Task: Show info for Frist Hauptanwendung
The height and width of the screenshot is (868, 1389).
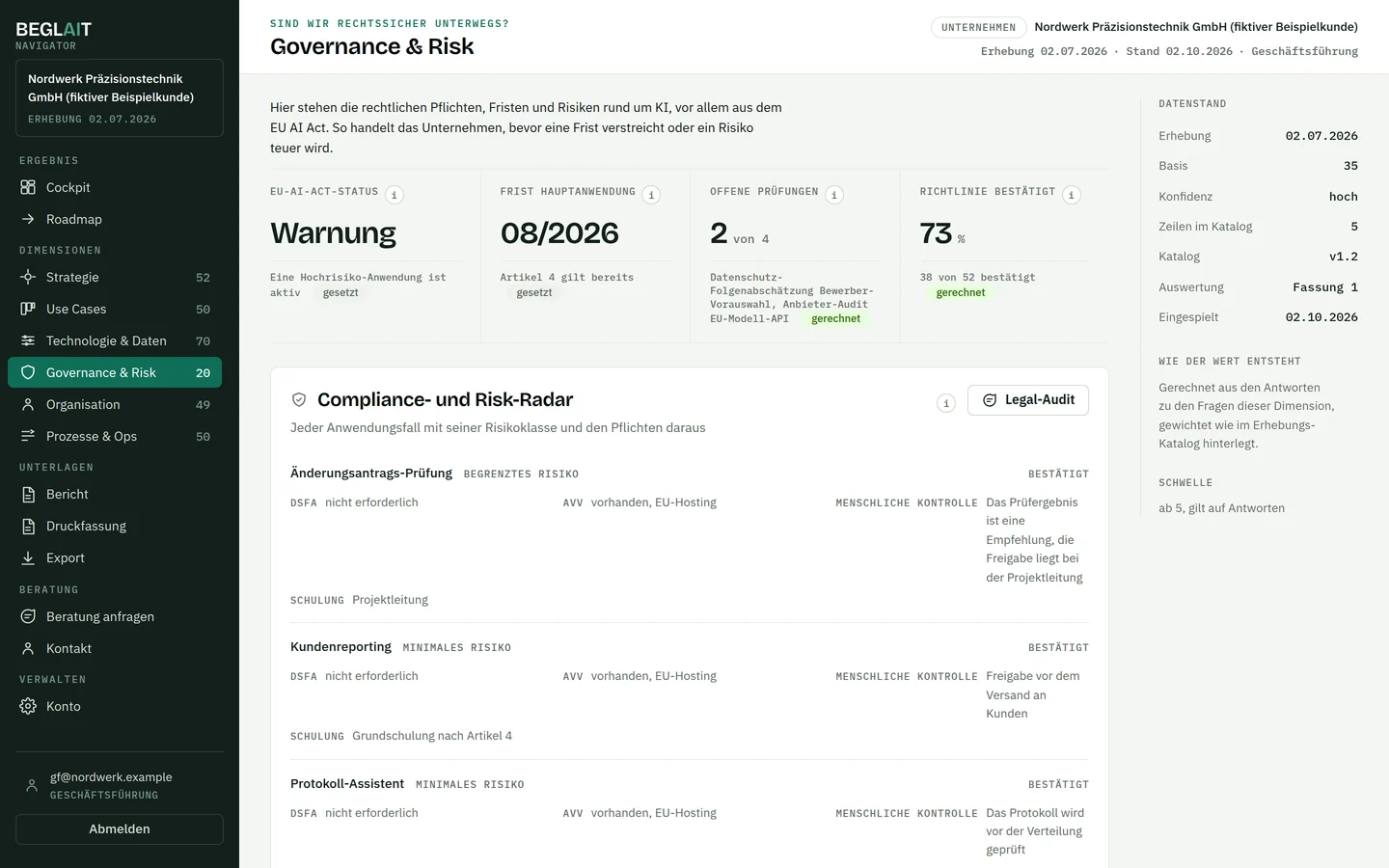Action: [x=651, y=195]
